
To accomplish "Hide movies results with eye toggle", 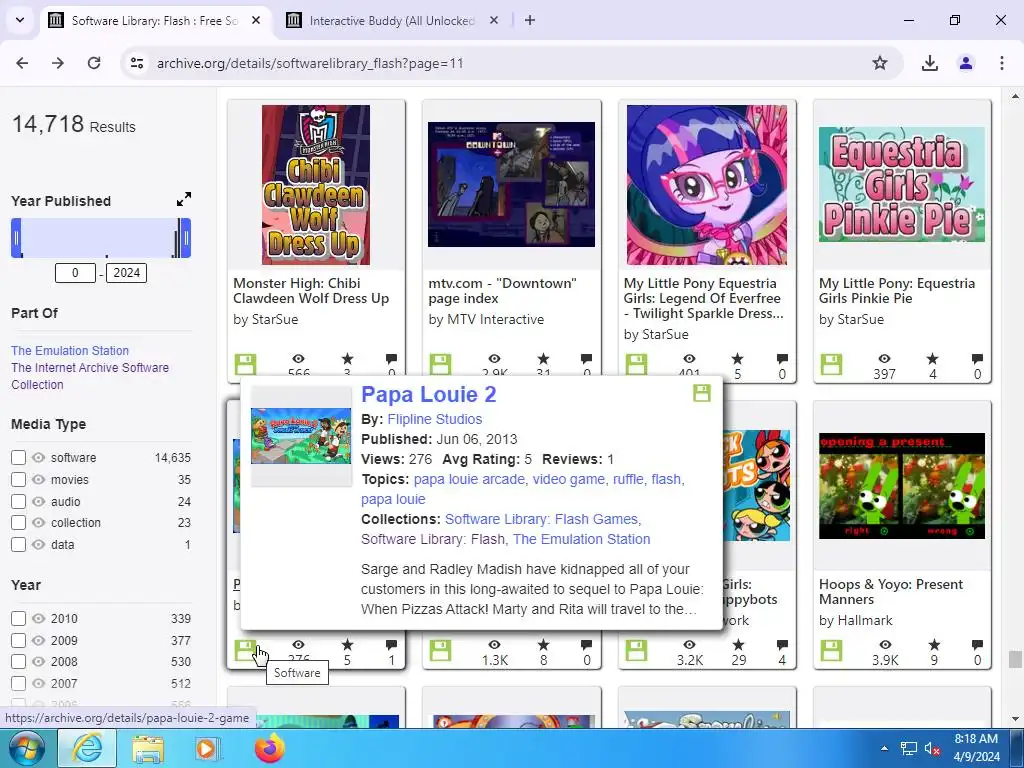I will click(x=39, y=479).
